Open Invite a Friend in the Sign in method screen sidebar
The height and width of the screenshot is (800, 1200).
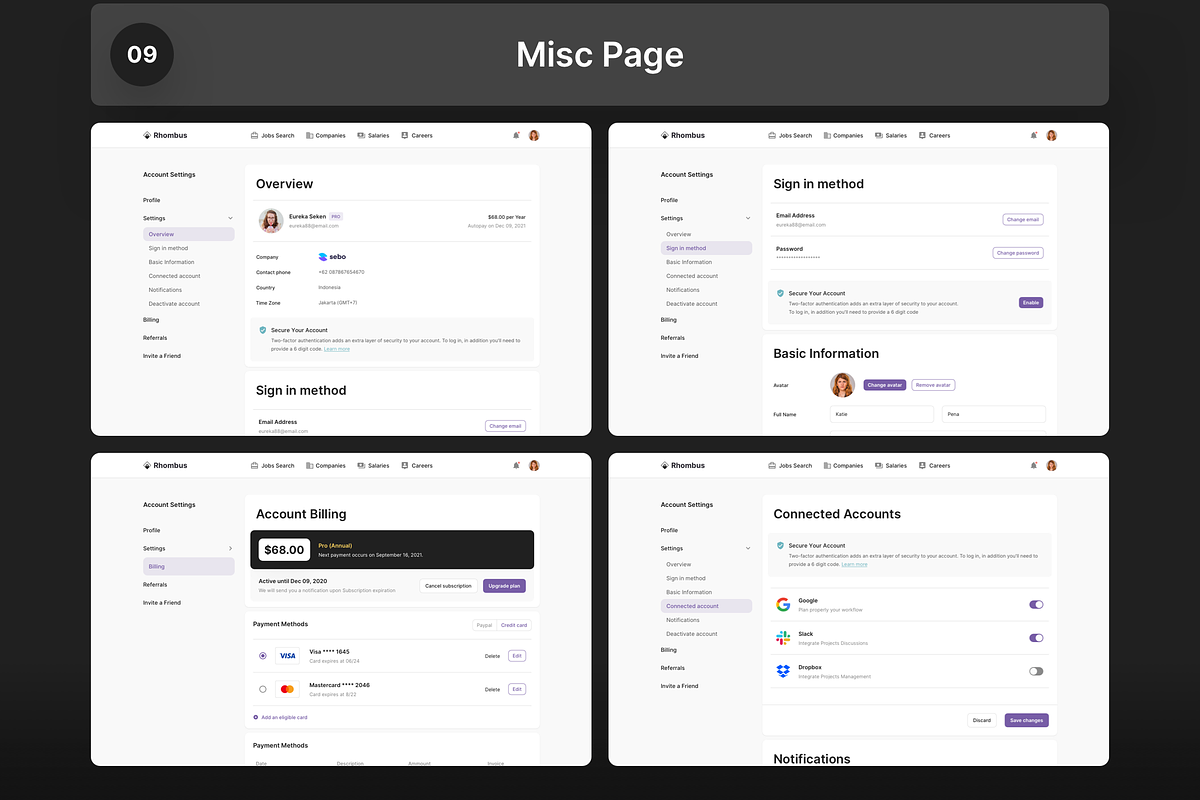(x=680, y=356)
